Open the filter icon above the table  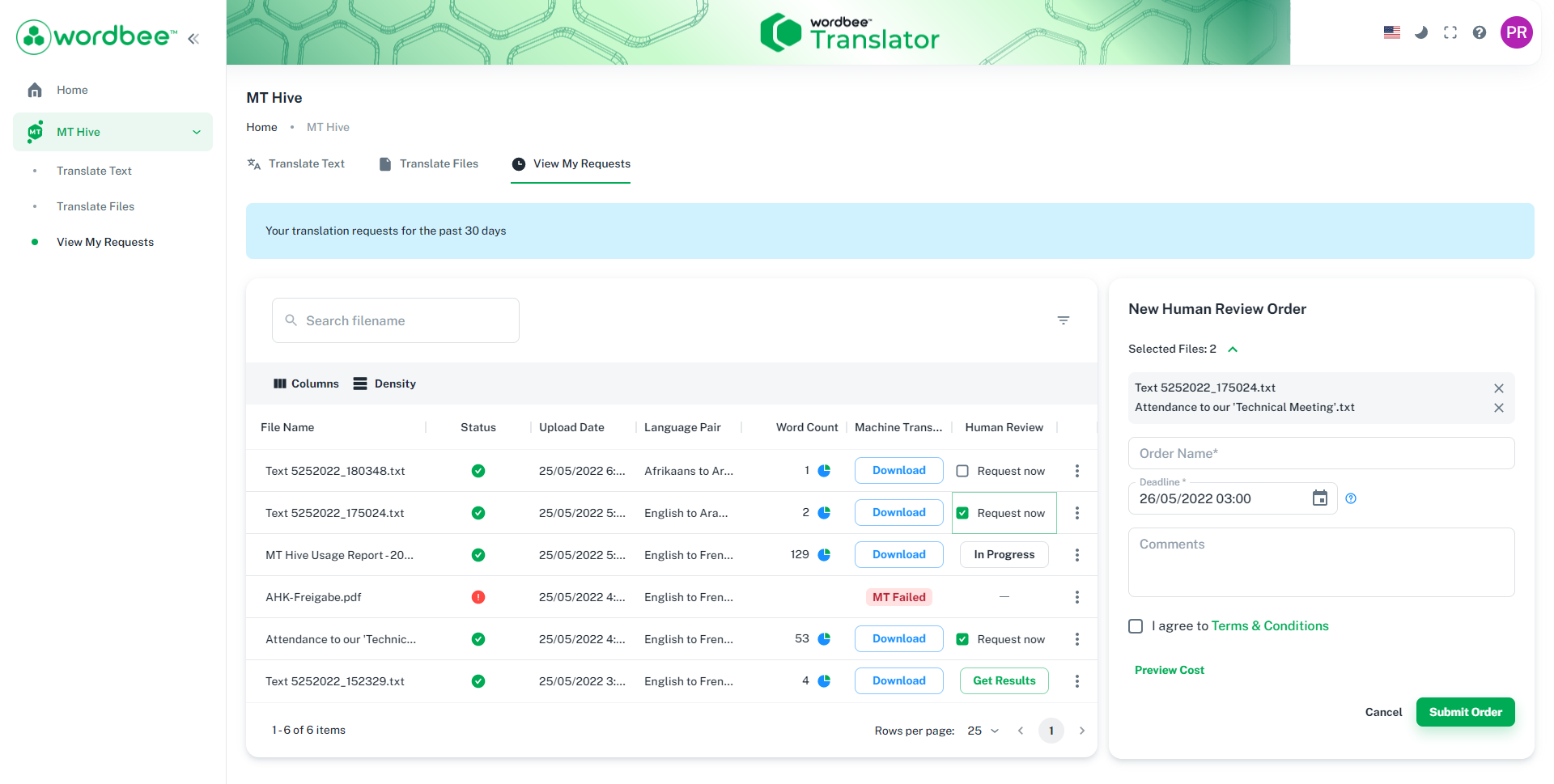click(1064, 320)
